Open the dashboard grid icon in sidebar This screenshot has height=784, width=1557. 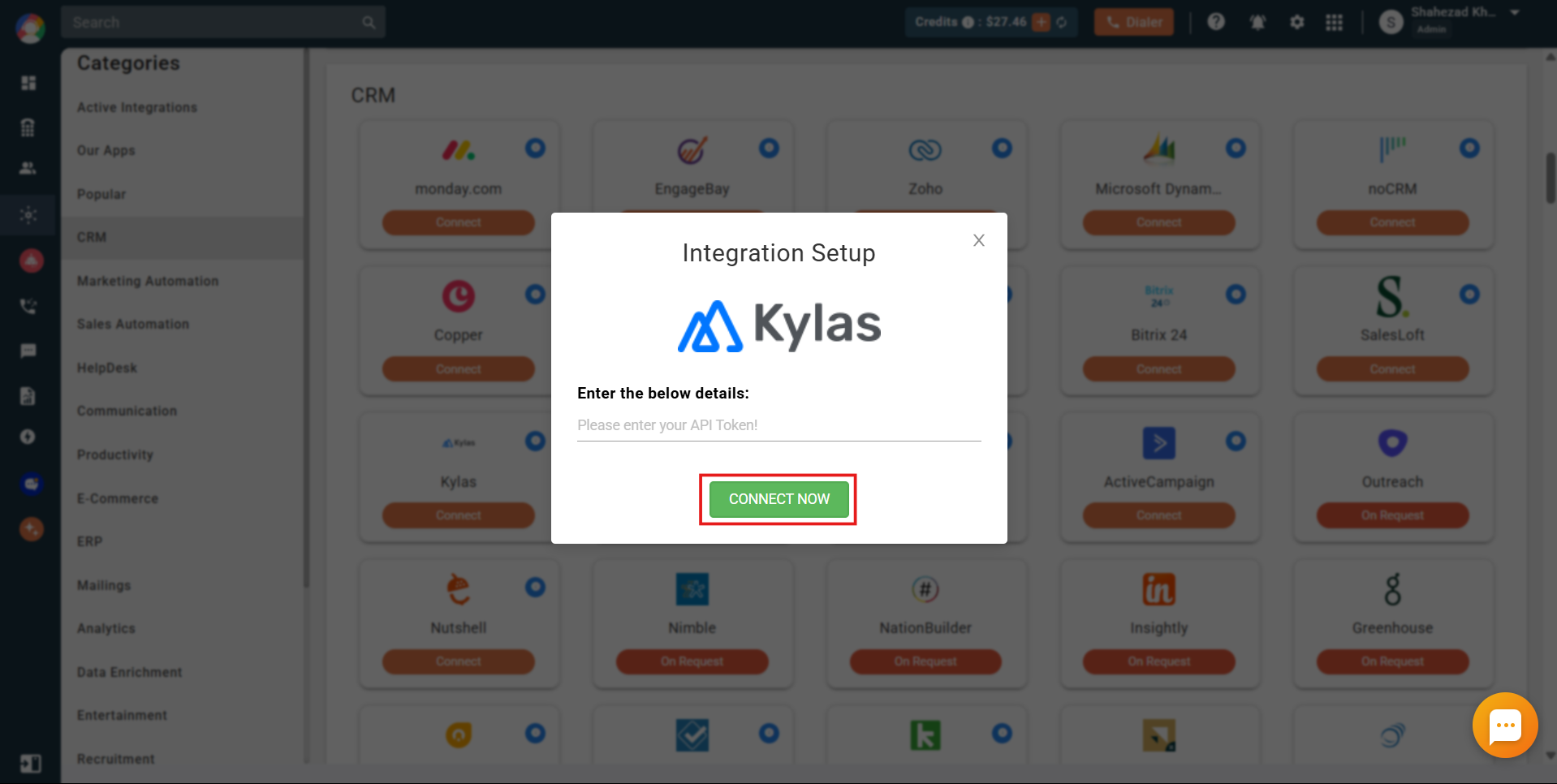[28, 83]
